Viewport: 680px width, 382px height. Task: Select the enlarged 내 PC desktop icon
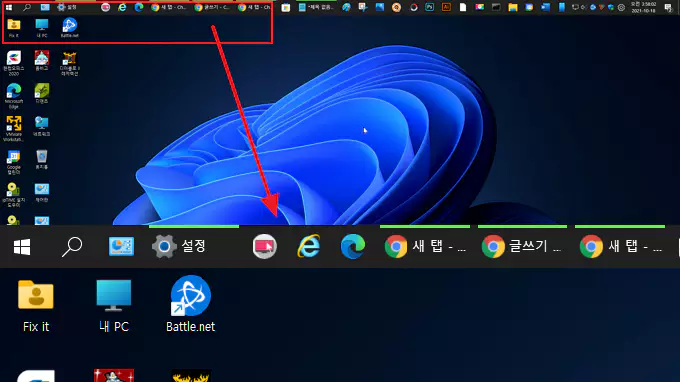(114, 307)
